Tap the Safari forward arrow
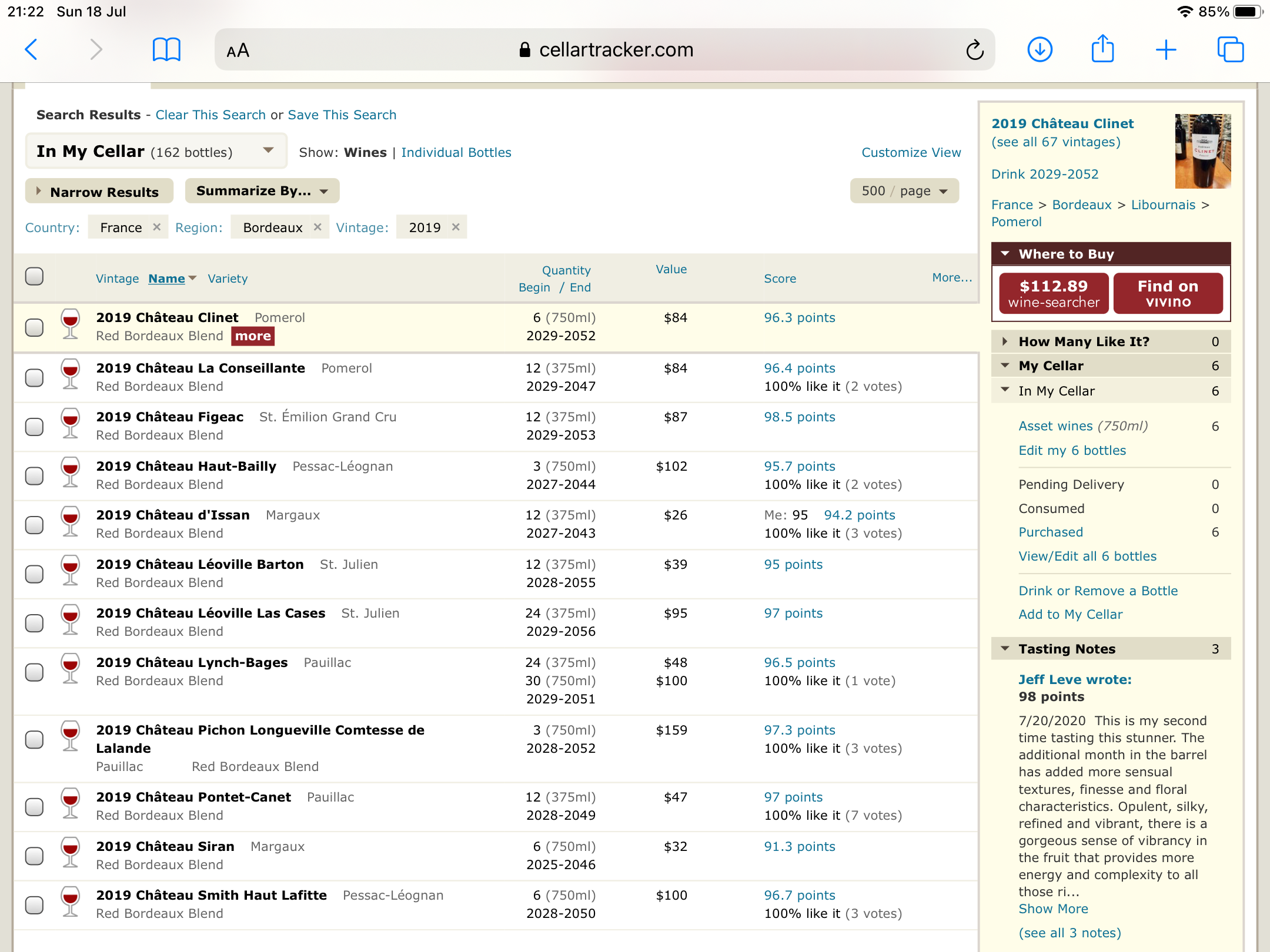 coord(96,50)
